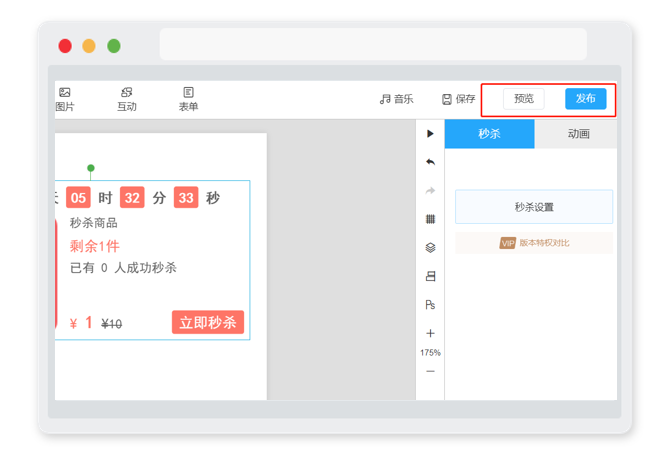Click the page settings icon above Ps
670x460 pixels.
430,276
